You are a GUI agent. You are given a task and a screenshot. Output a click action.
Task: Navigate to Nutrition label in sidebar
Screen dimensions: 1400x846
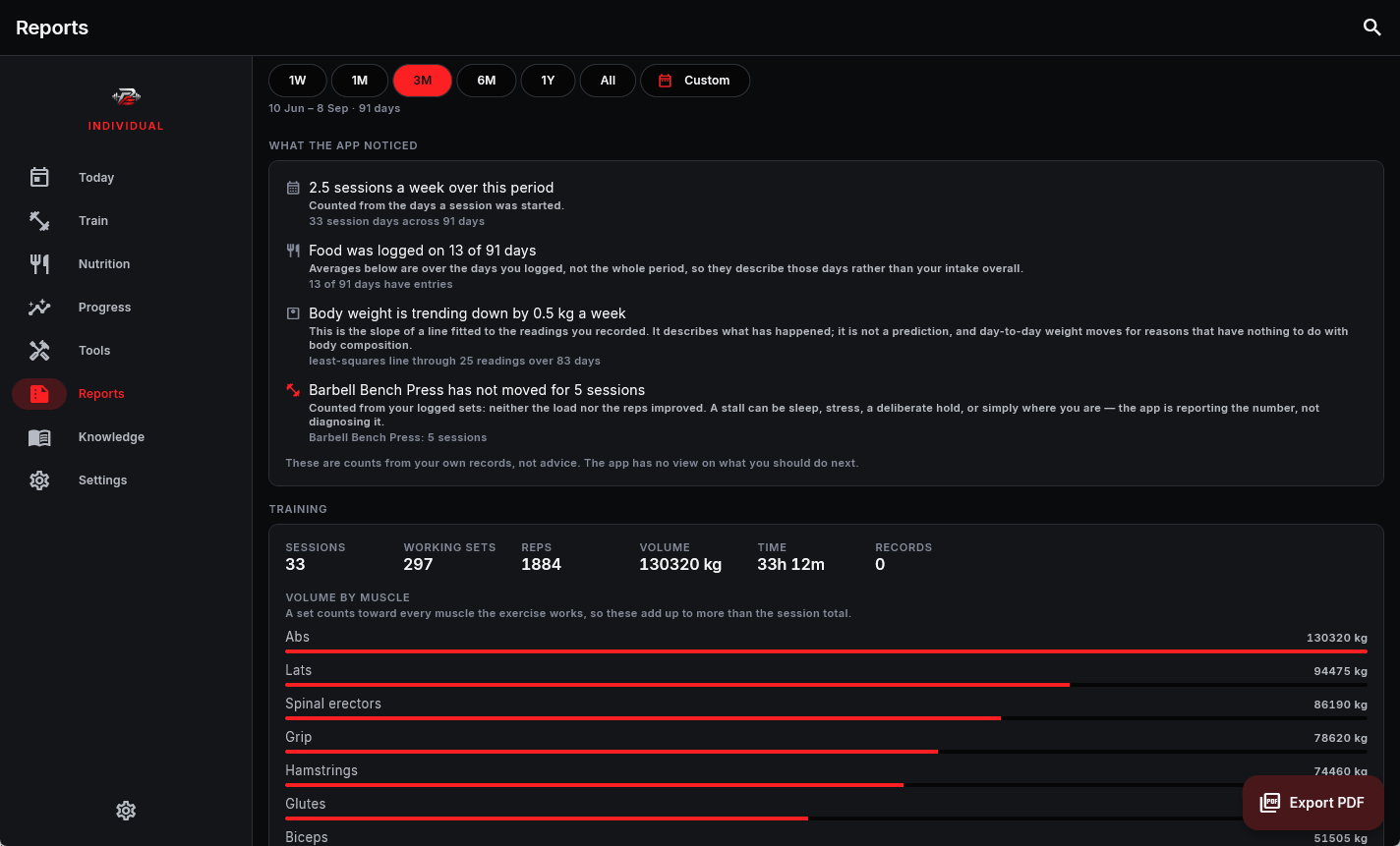[x=104, y=264]
